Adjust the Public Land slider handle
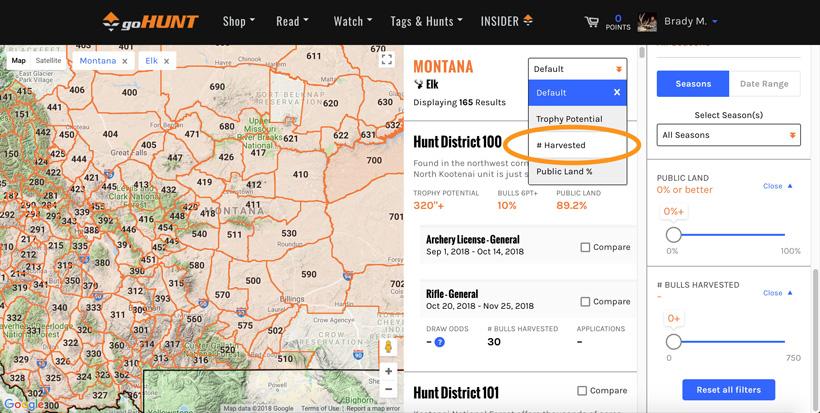This screenshot has height=413, width=820. (673, 234)
